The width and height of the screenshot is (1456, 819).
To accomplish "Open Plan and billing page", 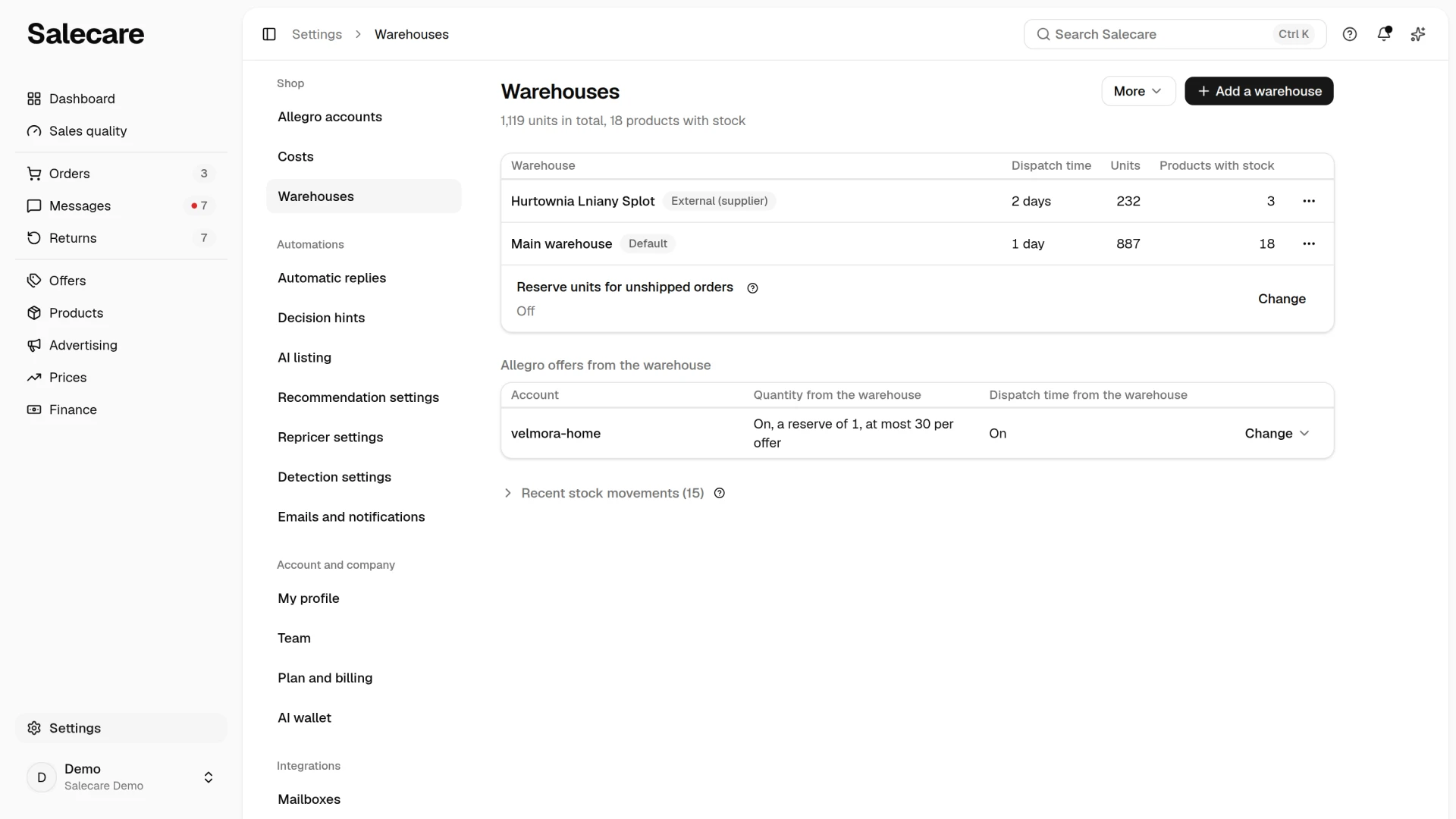I will tap(364, 678).
